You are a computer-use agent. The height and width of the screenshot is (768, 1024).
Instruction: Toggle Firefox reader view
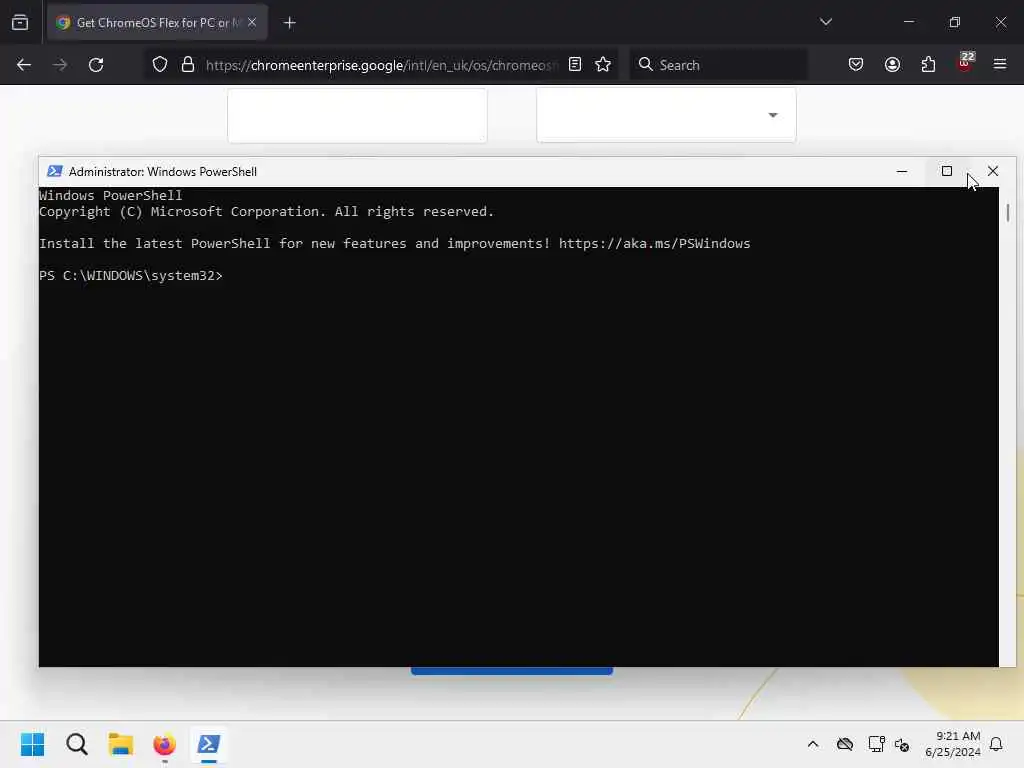(575, 64)
